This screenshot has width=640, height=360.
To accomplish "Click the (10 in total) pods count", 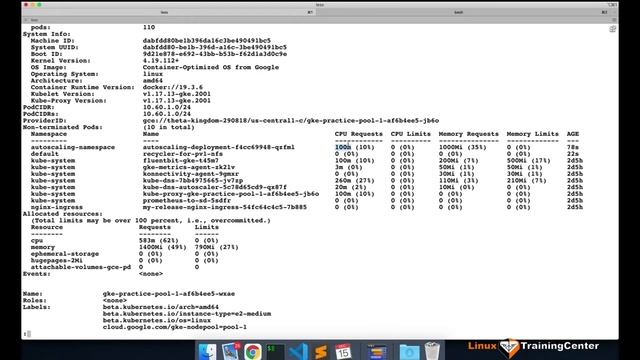I will pyautogui.click(x=169, y=127).
